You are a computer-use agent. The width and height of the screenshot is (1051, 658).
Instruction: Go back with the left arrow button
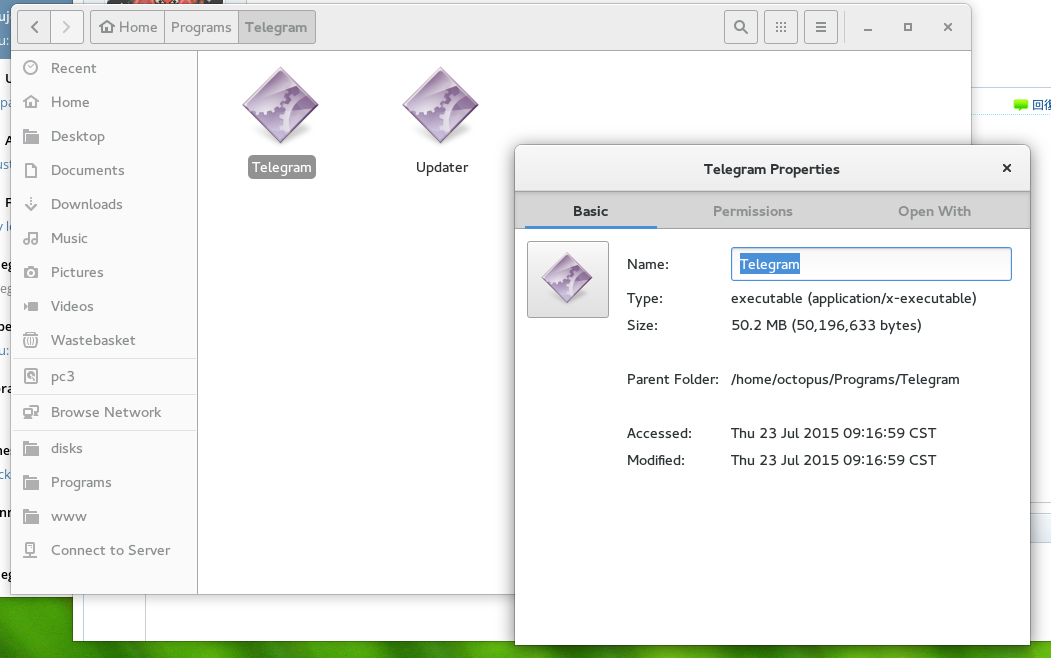click(x=34, y=27)
